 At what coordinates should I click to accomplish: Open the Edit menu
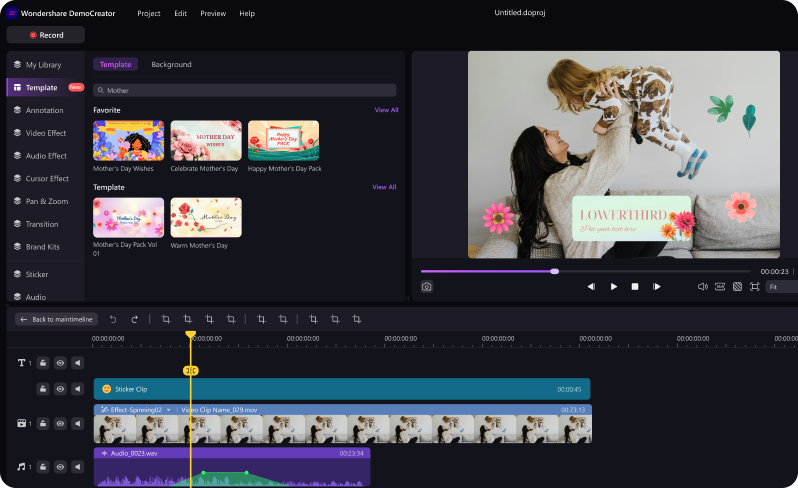click(180, 13)
